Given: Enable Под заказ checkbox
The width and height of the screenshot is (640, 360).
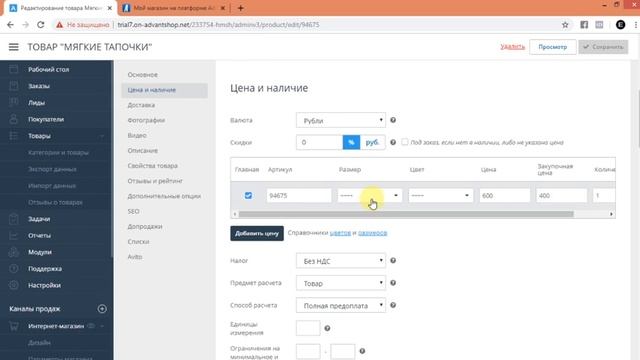Looking at the screenshot, I should point(404,142).
